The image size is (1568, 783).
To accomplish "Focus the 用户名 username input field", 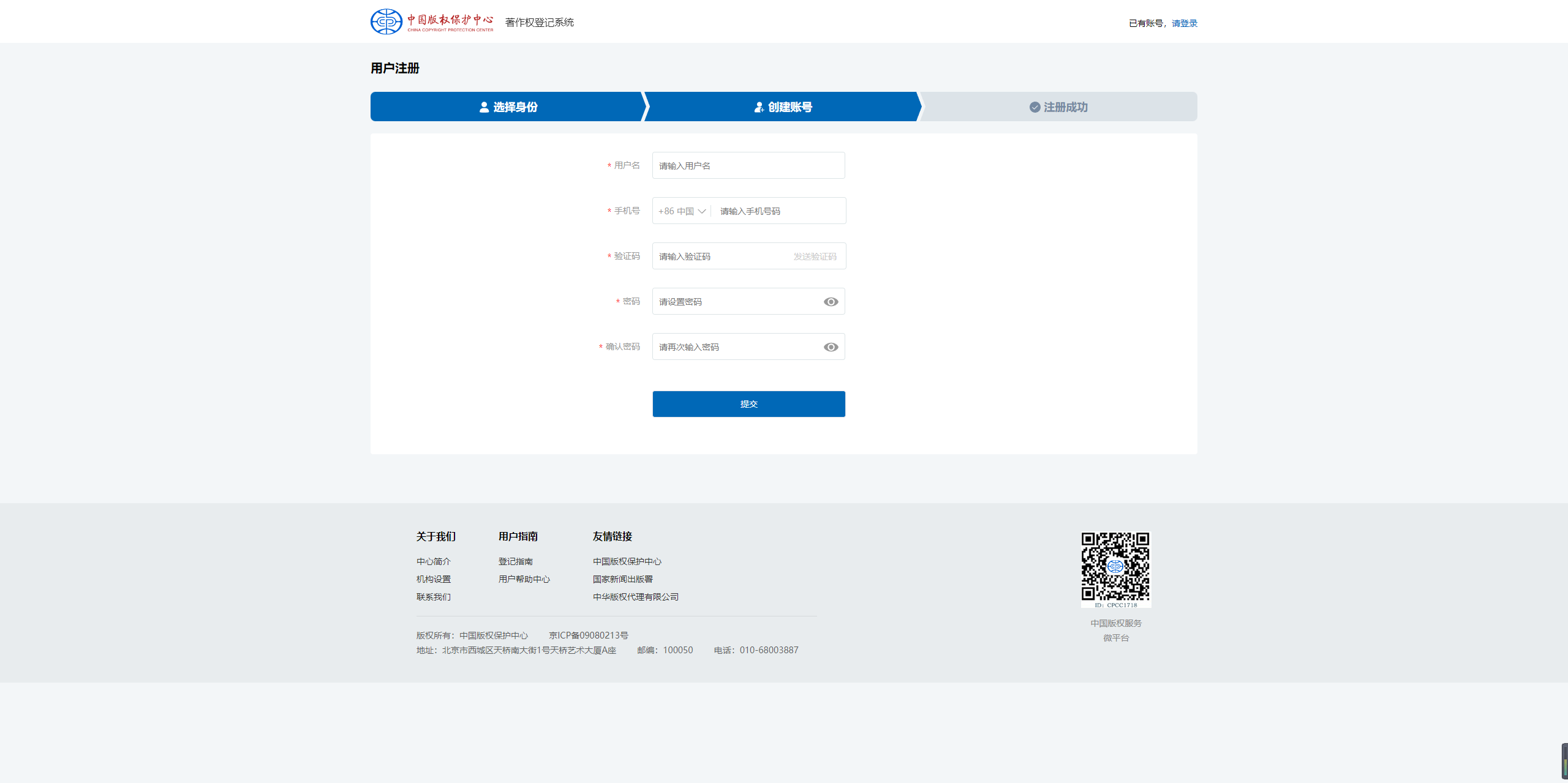I will point(748,166).
